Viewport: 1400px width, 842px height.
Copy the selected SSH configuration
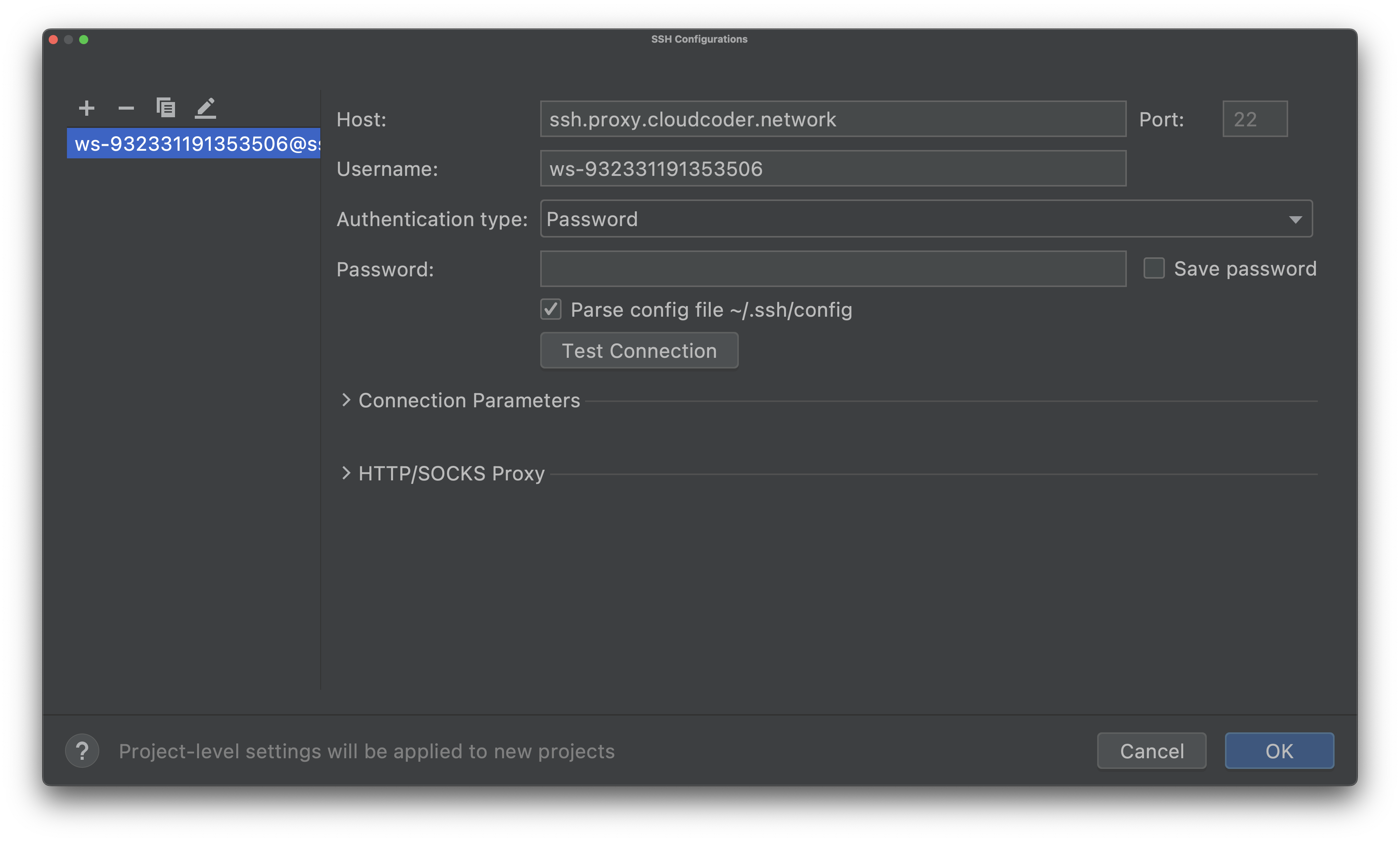coord(165,108)
